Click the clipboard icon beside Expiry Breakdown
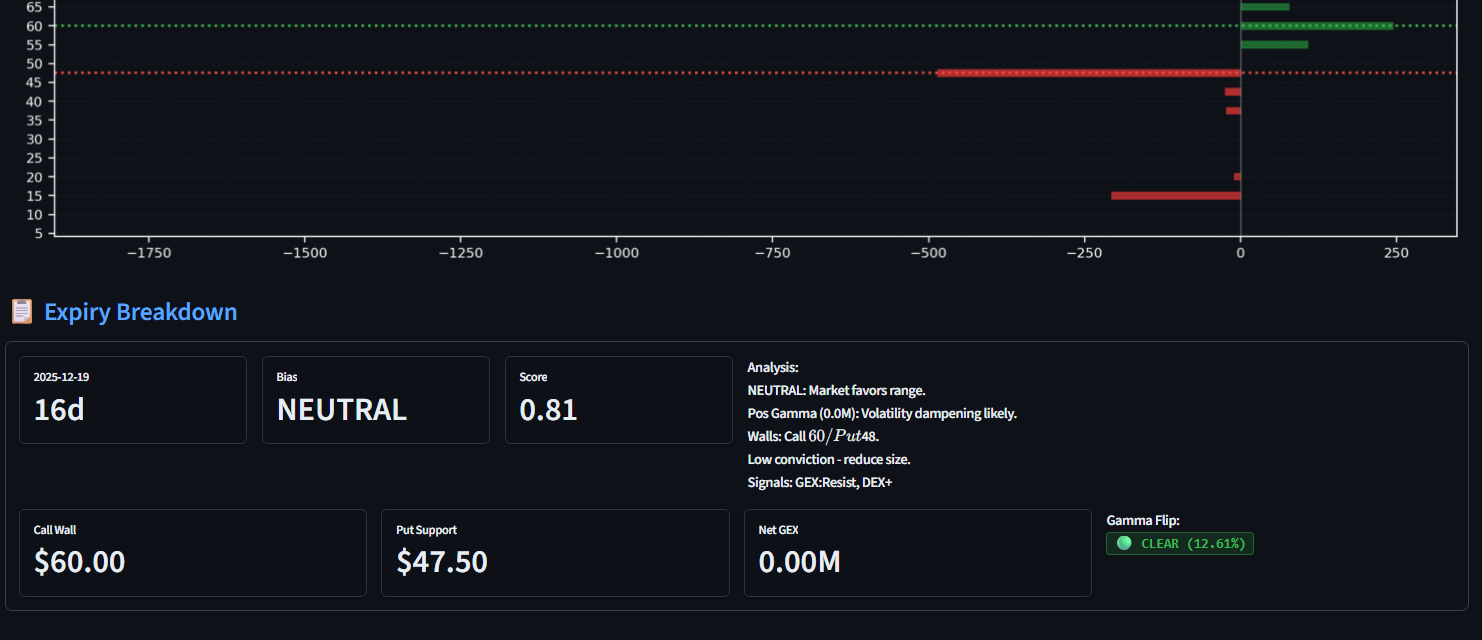The width and height of the screenshot is (1482, 640). (22, 312)
